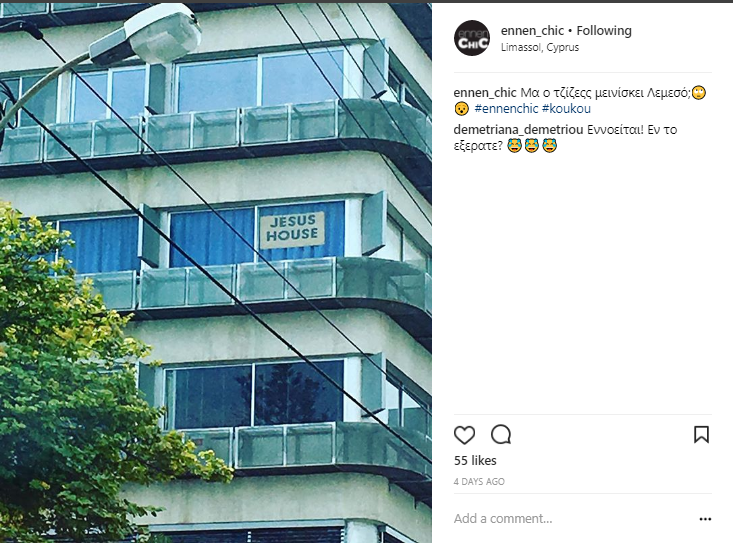Viewport: 733px width, 543px height.
Task: Show who liked via 55 likes
Action: (x=475, y=461)
